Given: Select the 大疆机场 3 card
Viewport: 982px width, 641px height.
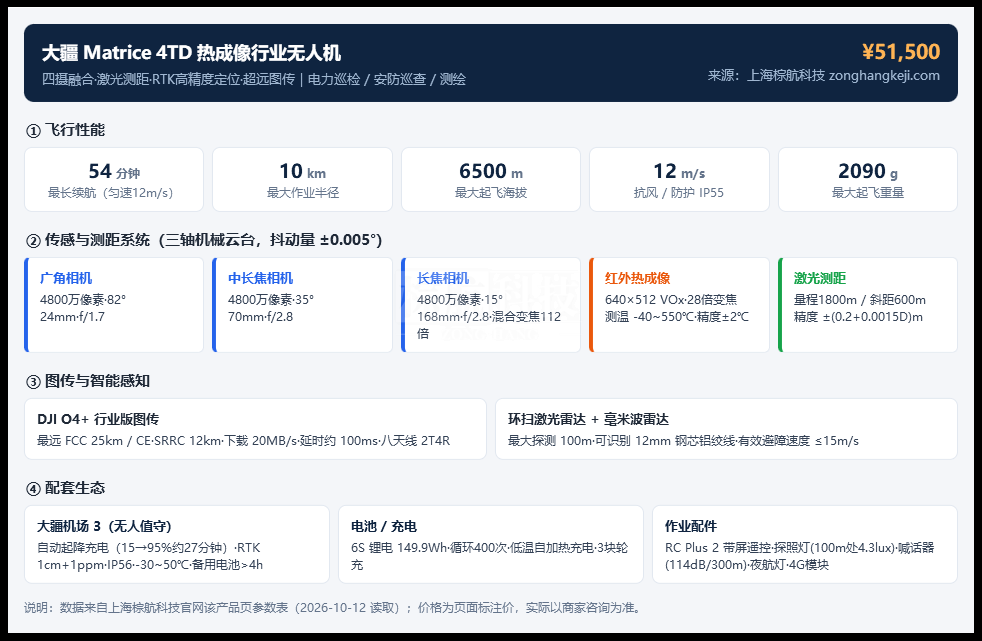Looking at the screenshot, I should (x=177, y=545).
